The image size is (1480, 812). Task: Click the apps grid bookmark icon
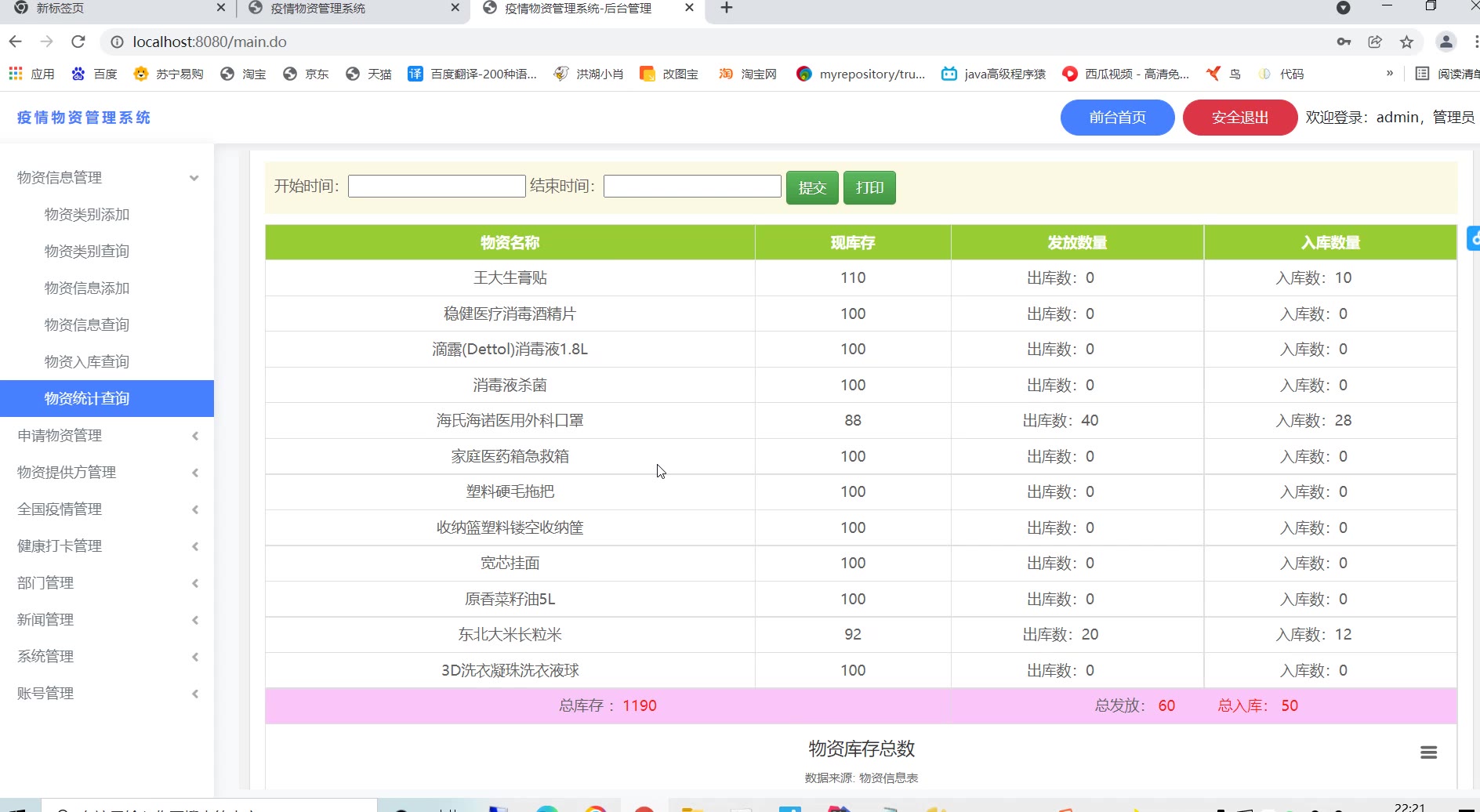[16, 74]
